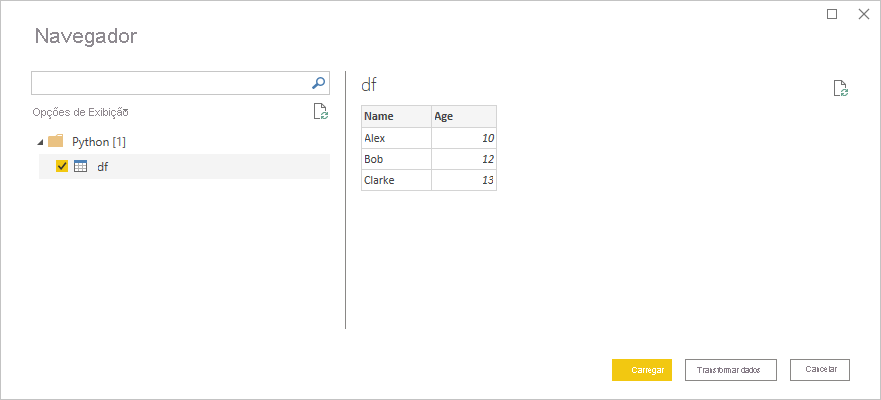Select the Clarke cell in preview table
881x400 pixels.
[x=396, y=180]
